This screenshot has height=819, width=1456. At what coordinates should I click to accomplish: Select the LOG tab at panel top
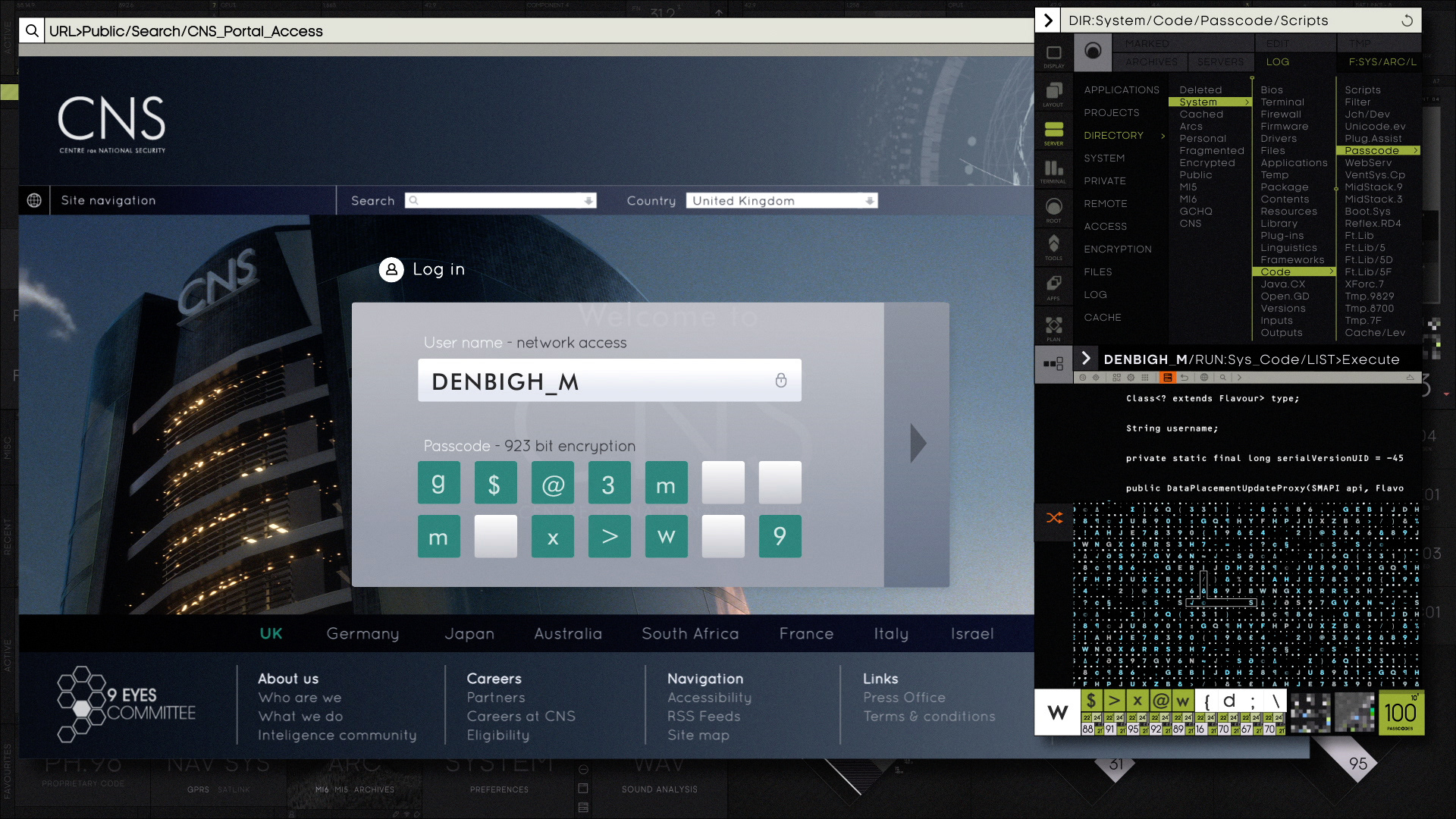(1278, 62)
